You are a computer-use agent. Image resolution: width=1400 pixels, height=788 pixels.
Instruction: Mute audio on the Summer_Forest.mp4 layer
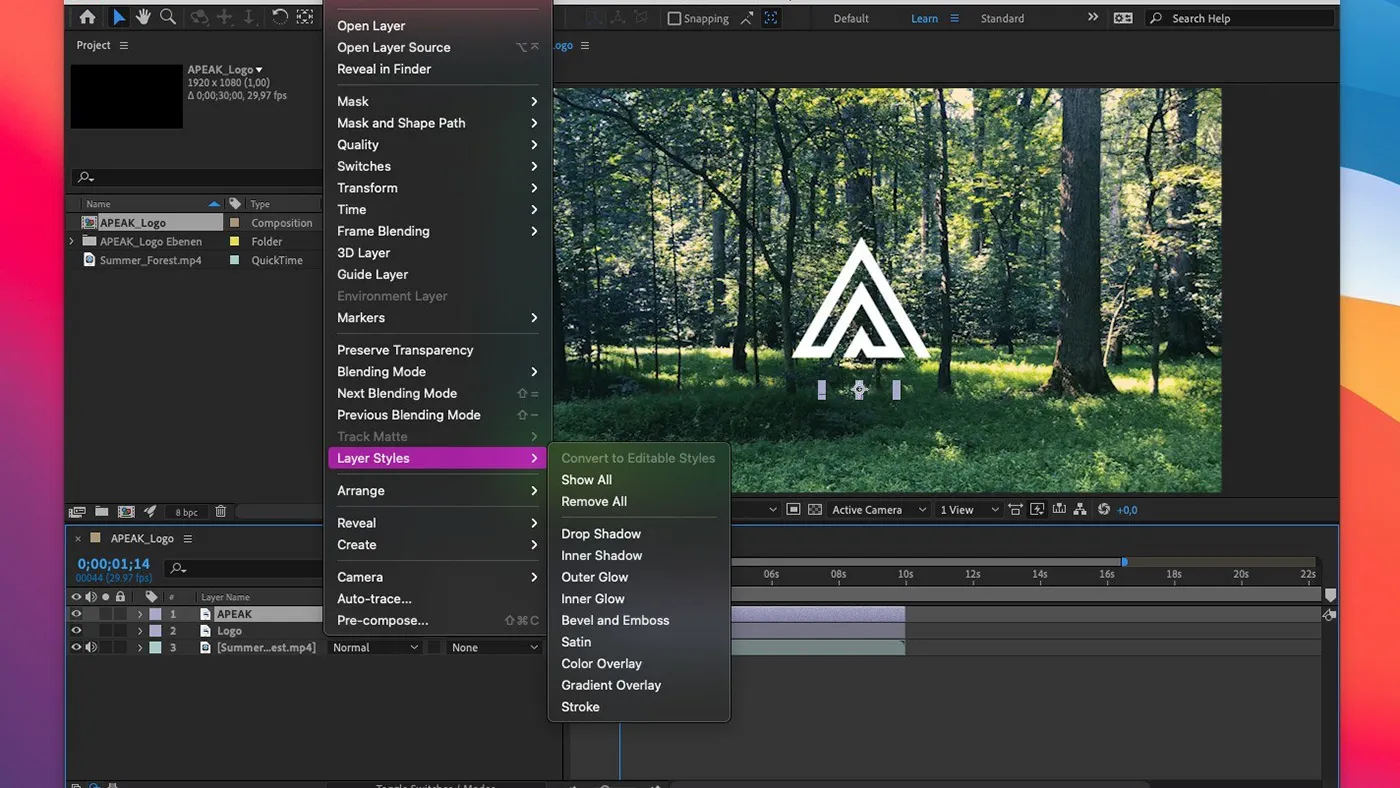click(x=90, y=647)
